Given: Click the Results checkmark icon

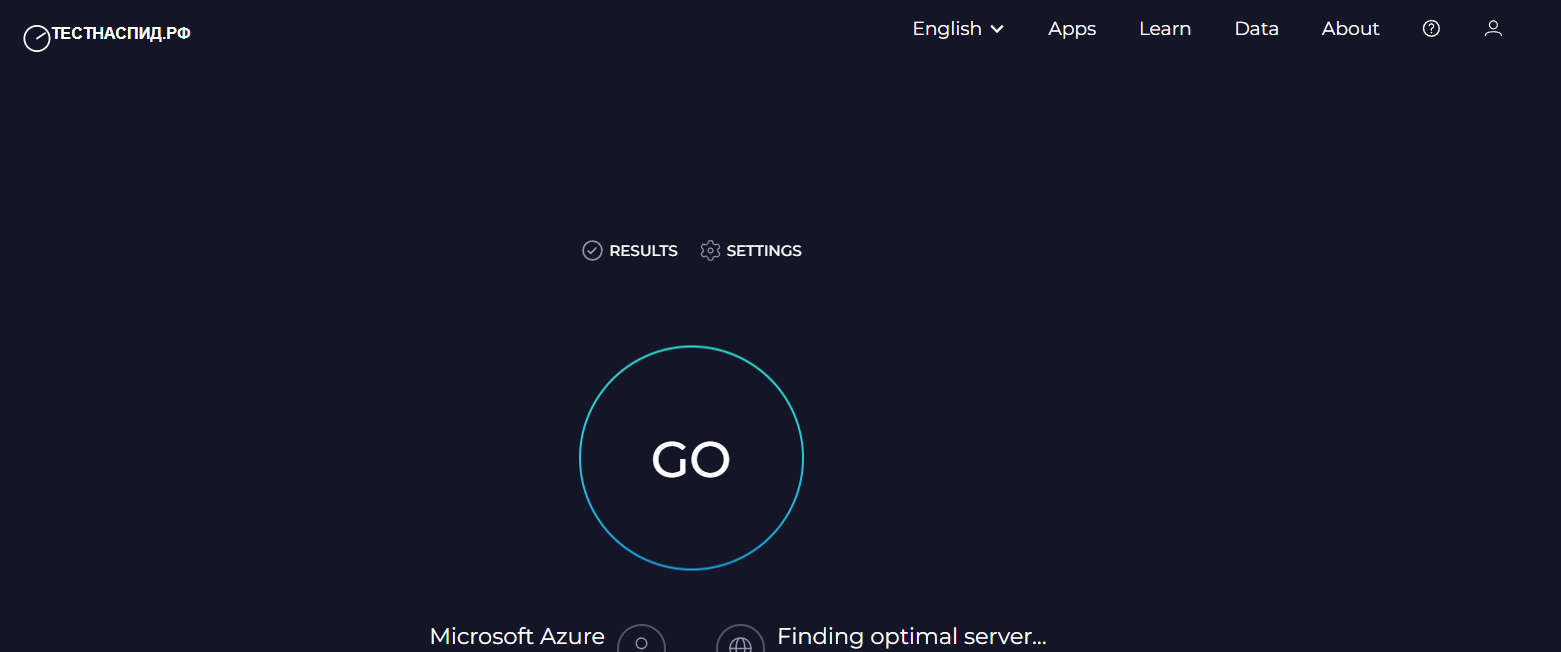Looking at the screenshot, I should coord(592,251).
